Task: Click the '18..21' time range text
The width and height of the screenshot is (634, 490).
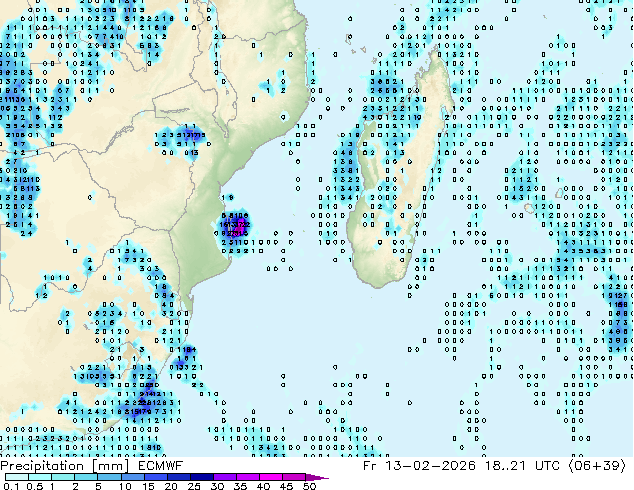Action: [505, 466]
